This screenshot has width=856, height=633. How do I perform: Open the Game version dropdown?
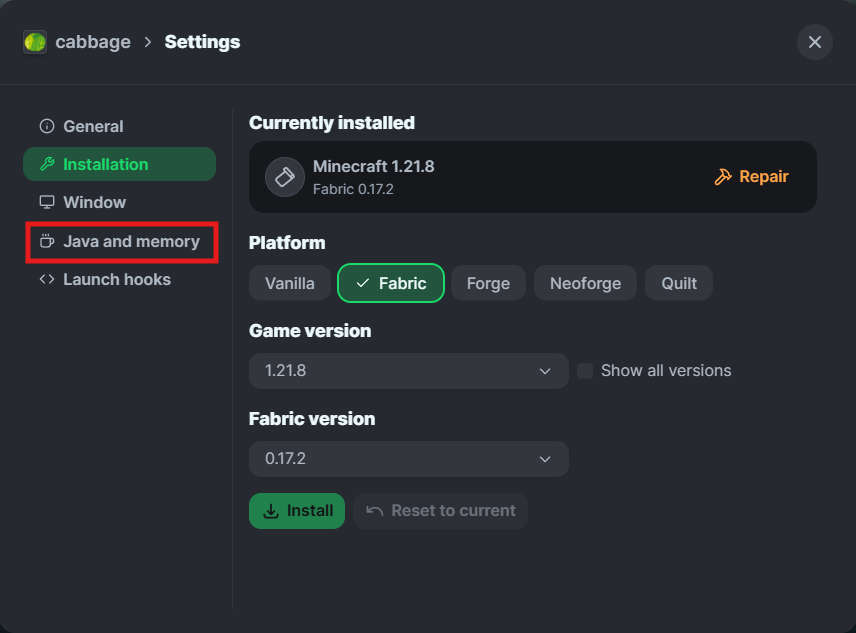408,371
